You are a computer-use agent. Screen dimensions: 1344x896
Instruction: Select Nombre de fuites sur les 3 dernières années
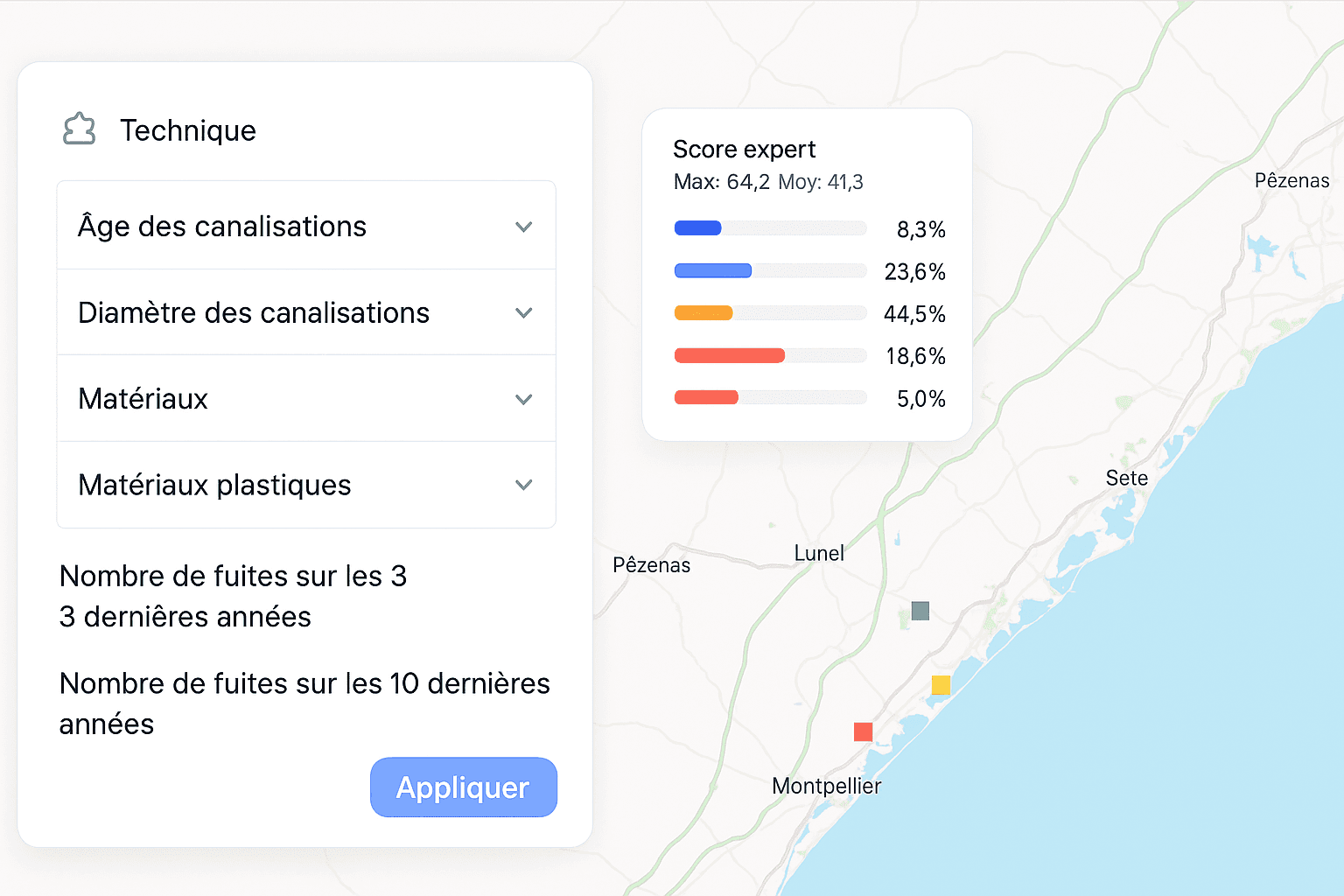point(233,597)
